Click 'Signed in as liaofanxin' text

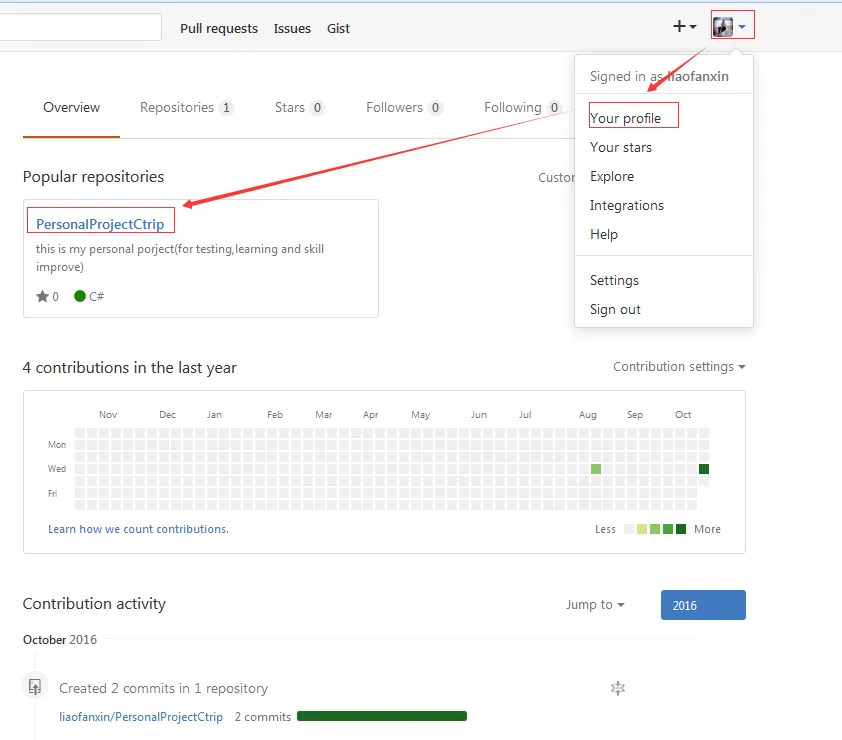tap(659, 76)
